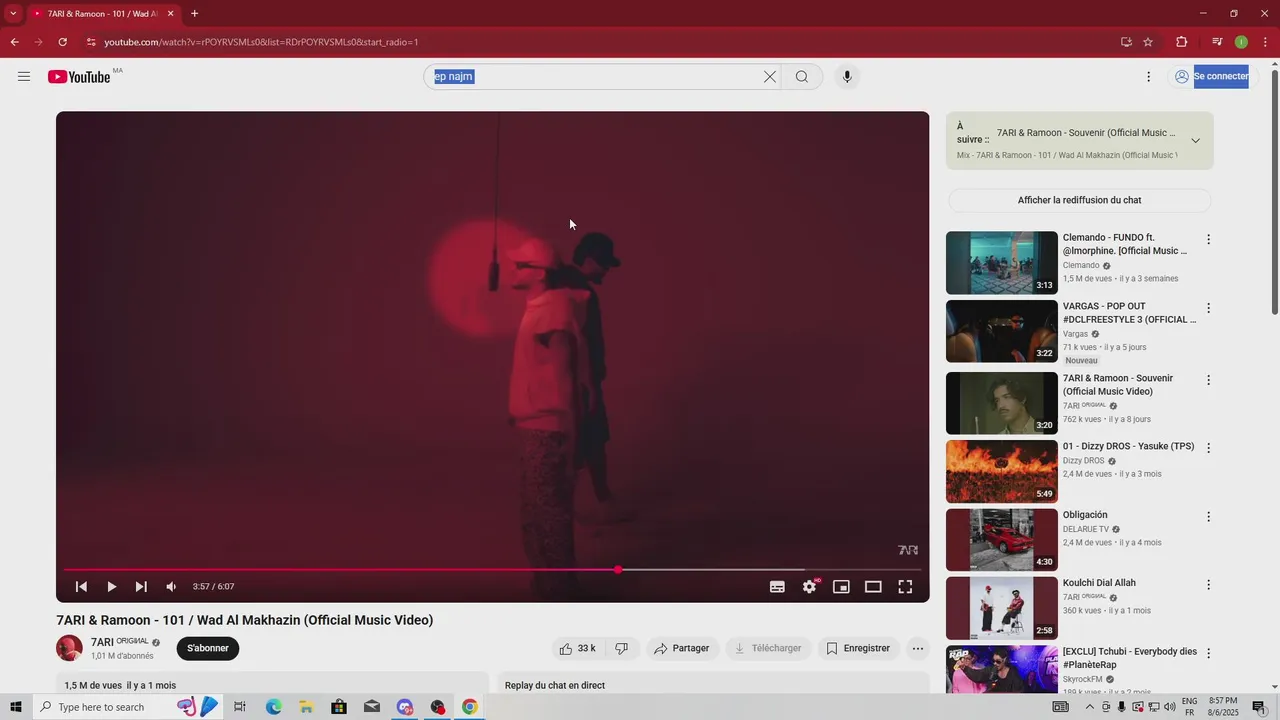Click the progress bar scrubber dot
Viewport: 1280px width, 720px height.
pyautogui.click(x=618, y=570)
